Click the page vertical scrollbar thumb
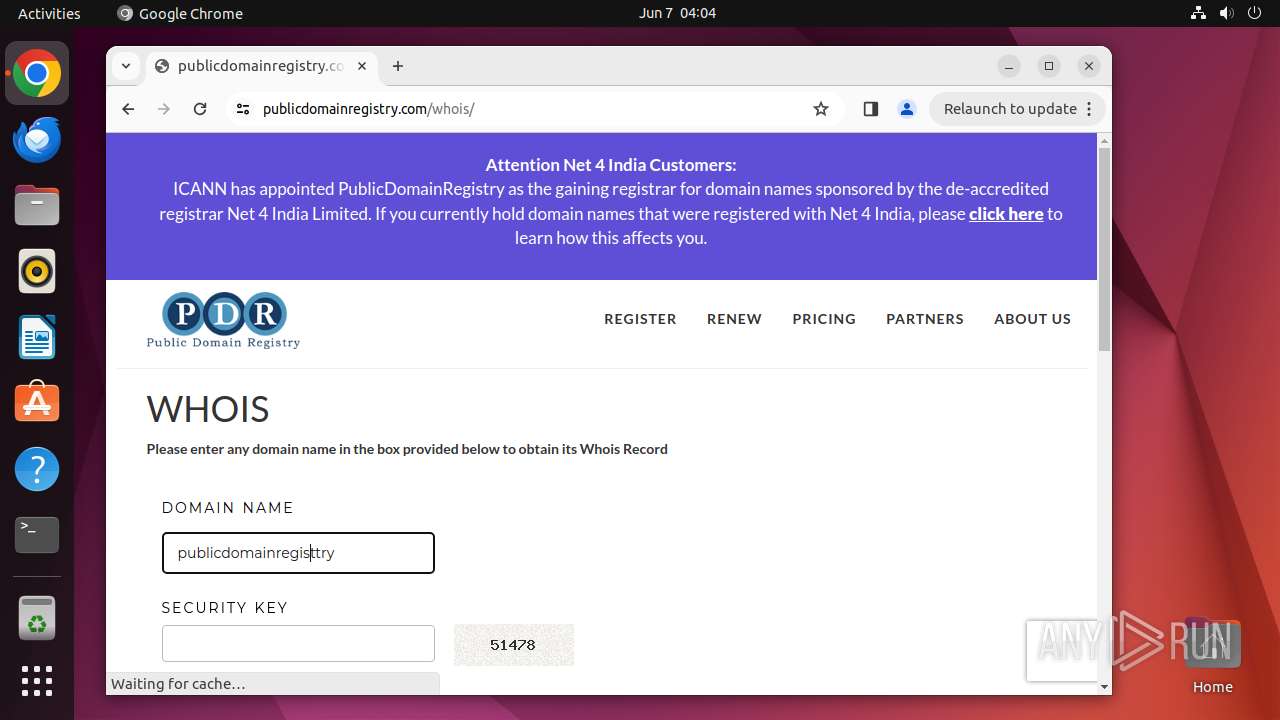This screenshot has height=720, width=1280. click(x=1104, y=248)
